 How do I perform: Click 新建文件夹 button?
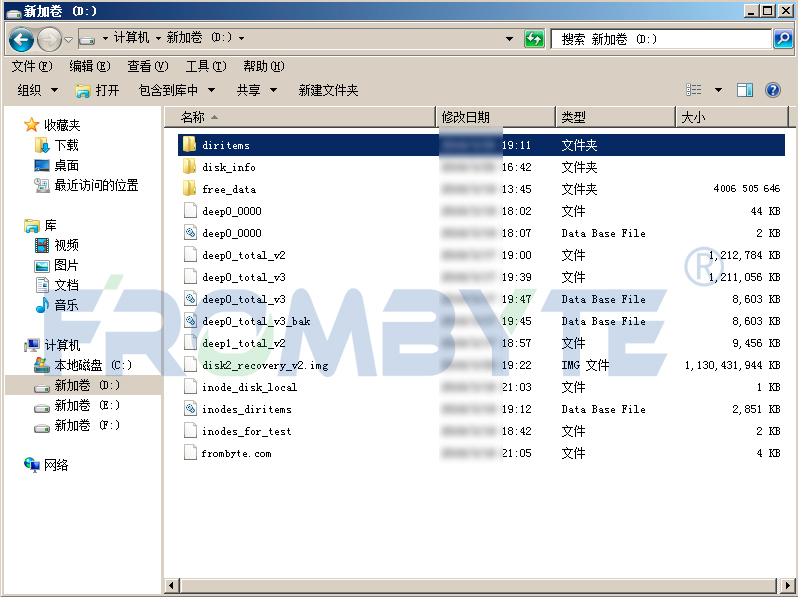click(328, 90)
